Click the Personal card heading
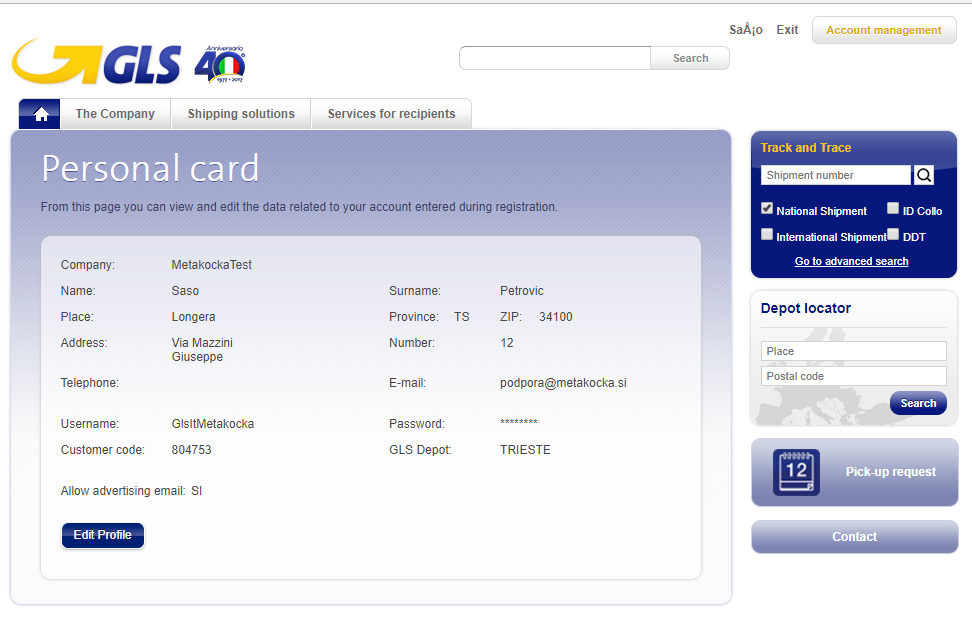The image size is (972, 624). point(150,169)
